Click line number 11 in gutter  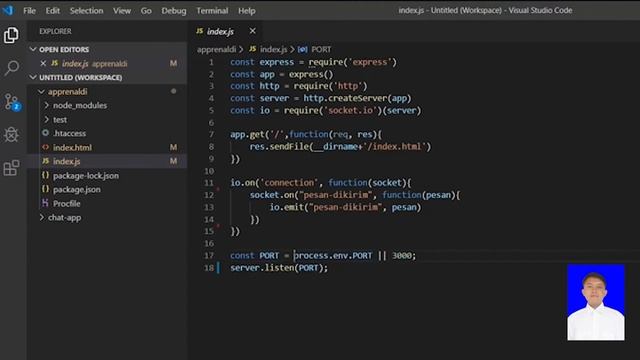(209, 182)
